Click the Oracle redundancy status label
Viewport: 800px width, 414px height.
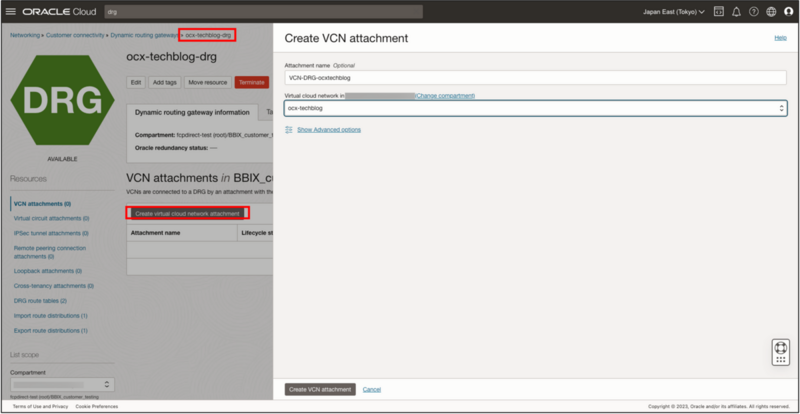click(x=171, y=148)
